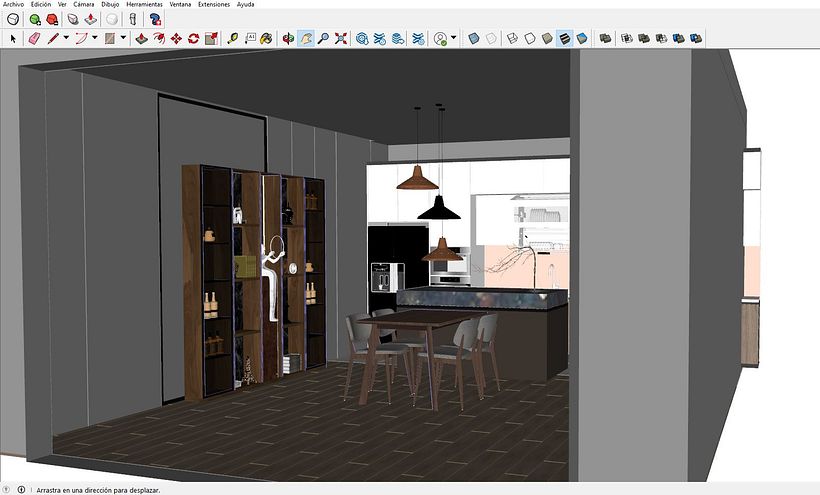Select the Paint Bucket tool
Viewport: 820px width, 495px height.
coord(267,38)
